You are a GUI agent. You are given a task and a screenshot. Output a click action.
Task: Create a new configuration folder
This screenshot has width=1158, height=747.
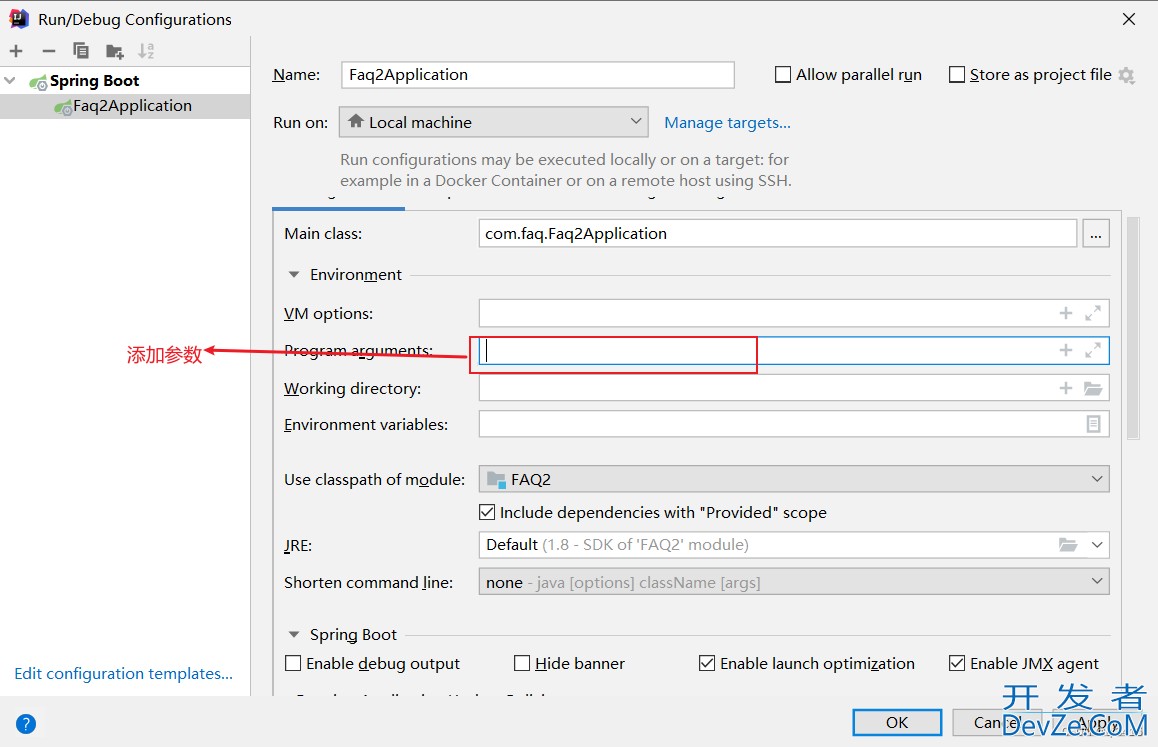coord(114,51)
